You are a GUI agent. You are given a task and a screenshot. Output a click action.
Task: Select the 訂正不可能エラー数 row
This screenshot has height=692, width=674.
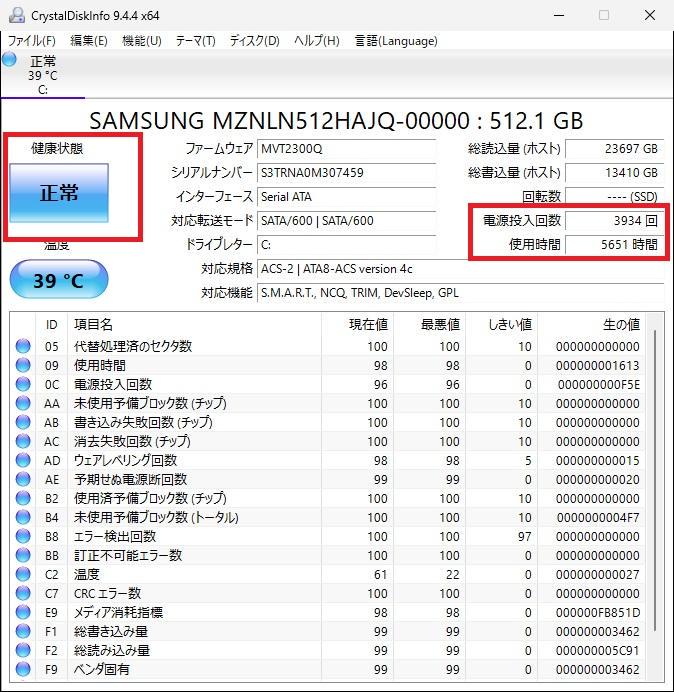pyautogui.click(x=327, y=555)
